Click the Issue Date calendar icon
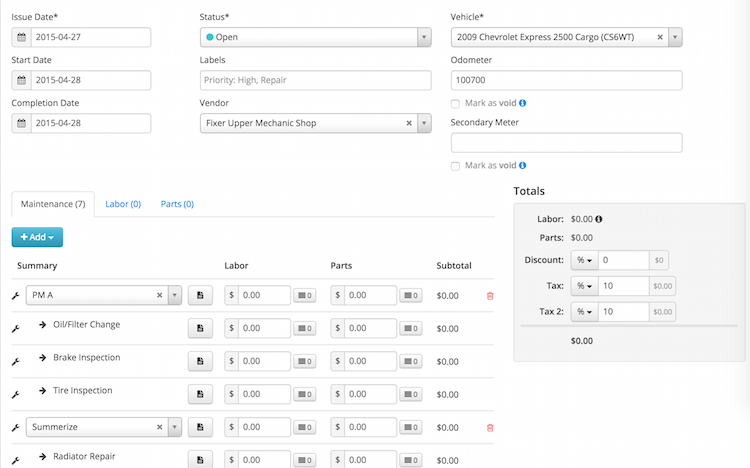Screen dimensions: 750x468 coord(21,37)
